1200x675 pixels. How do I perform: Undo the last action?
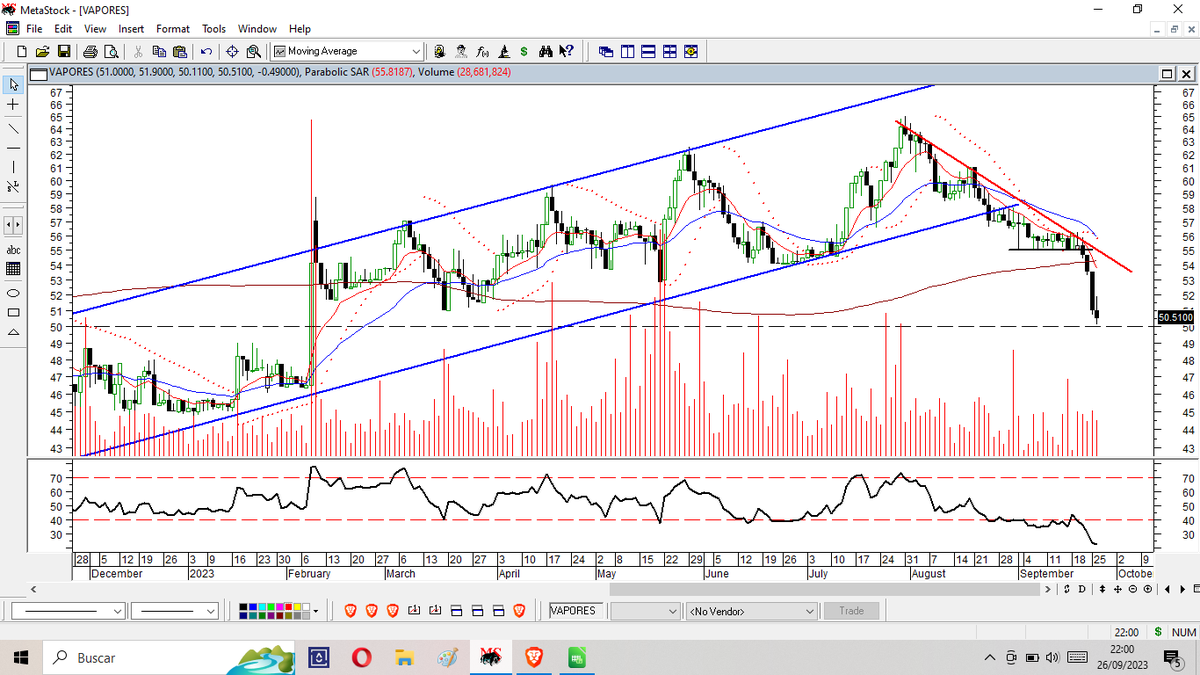point(206,51)
